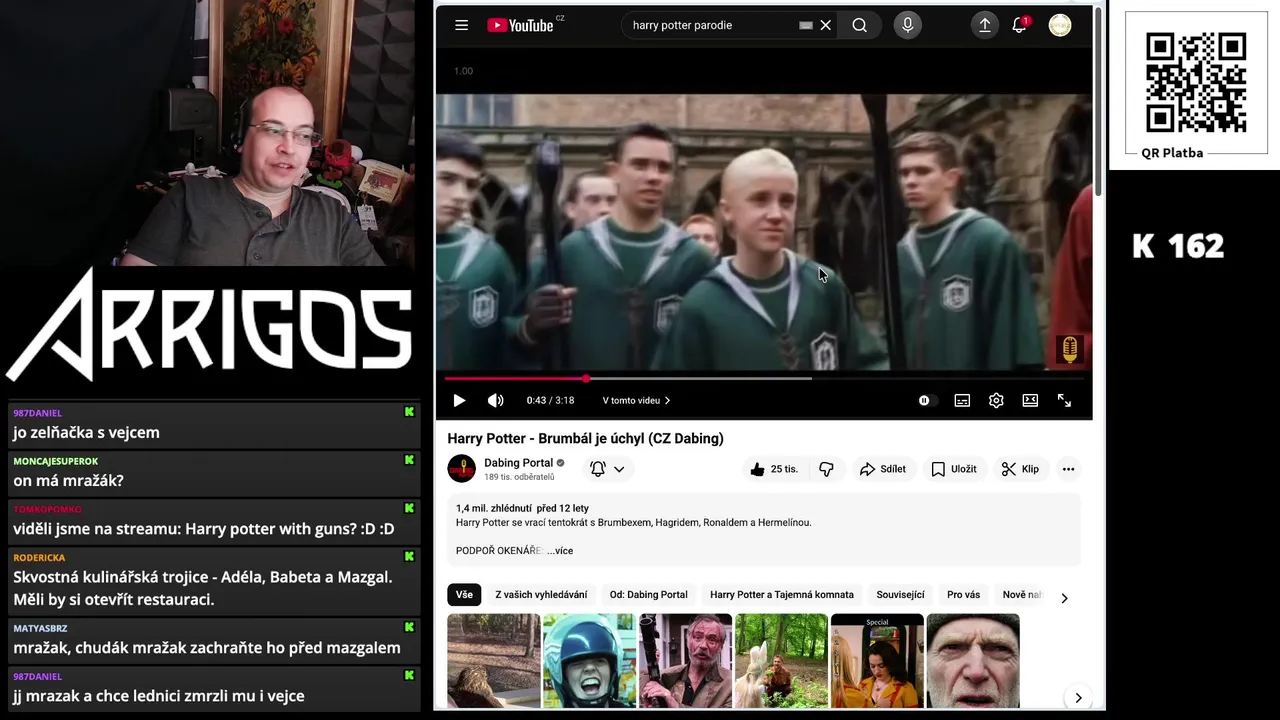This screenshot has height=720, width=1280.
Task: Click chat message 'jo zelňačka s vejcem'
Action: coord(86,433)
